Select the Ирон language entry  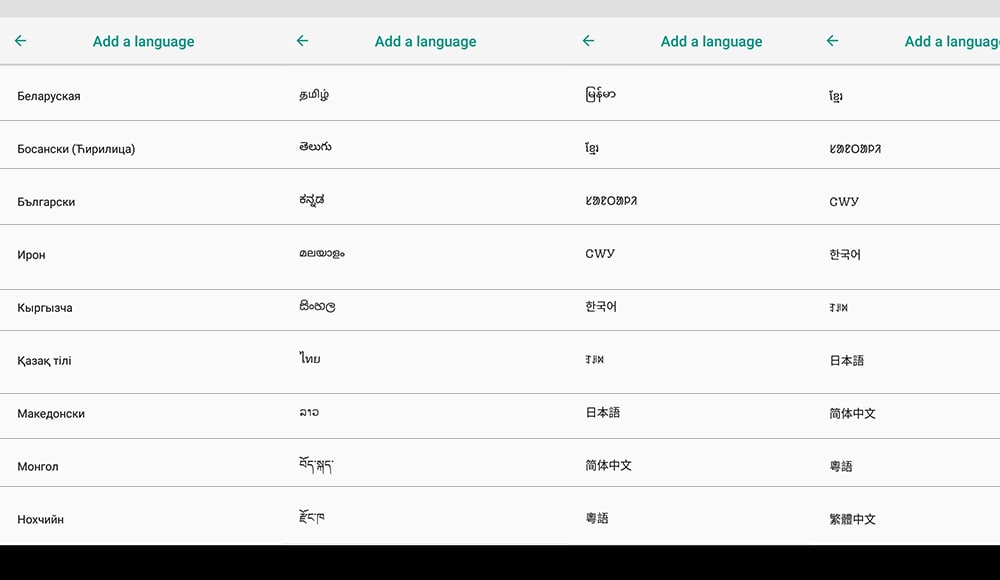point(31,255)
